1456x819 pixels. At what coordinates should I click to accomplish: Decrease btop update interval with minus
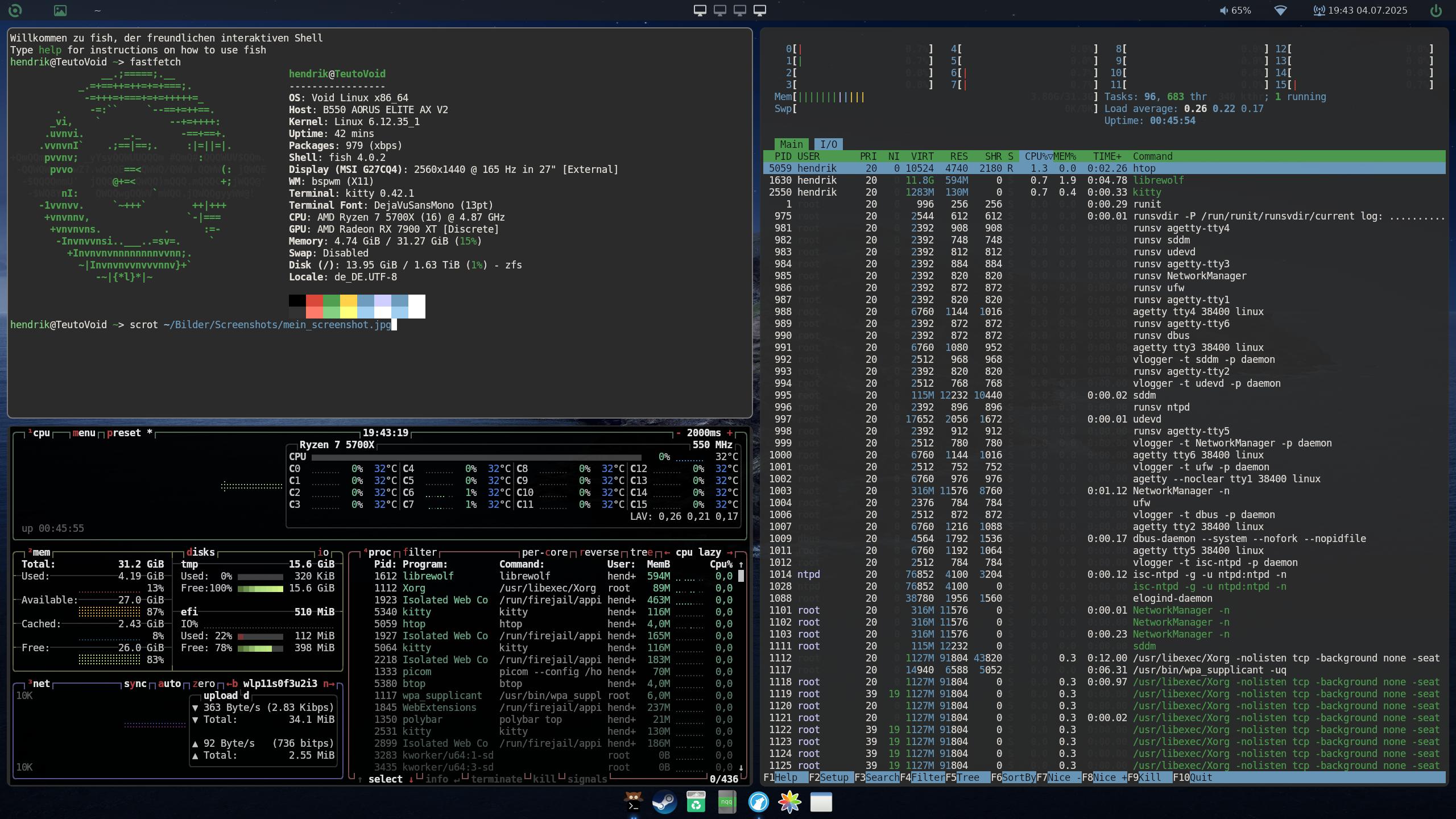point(679,433)
